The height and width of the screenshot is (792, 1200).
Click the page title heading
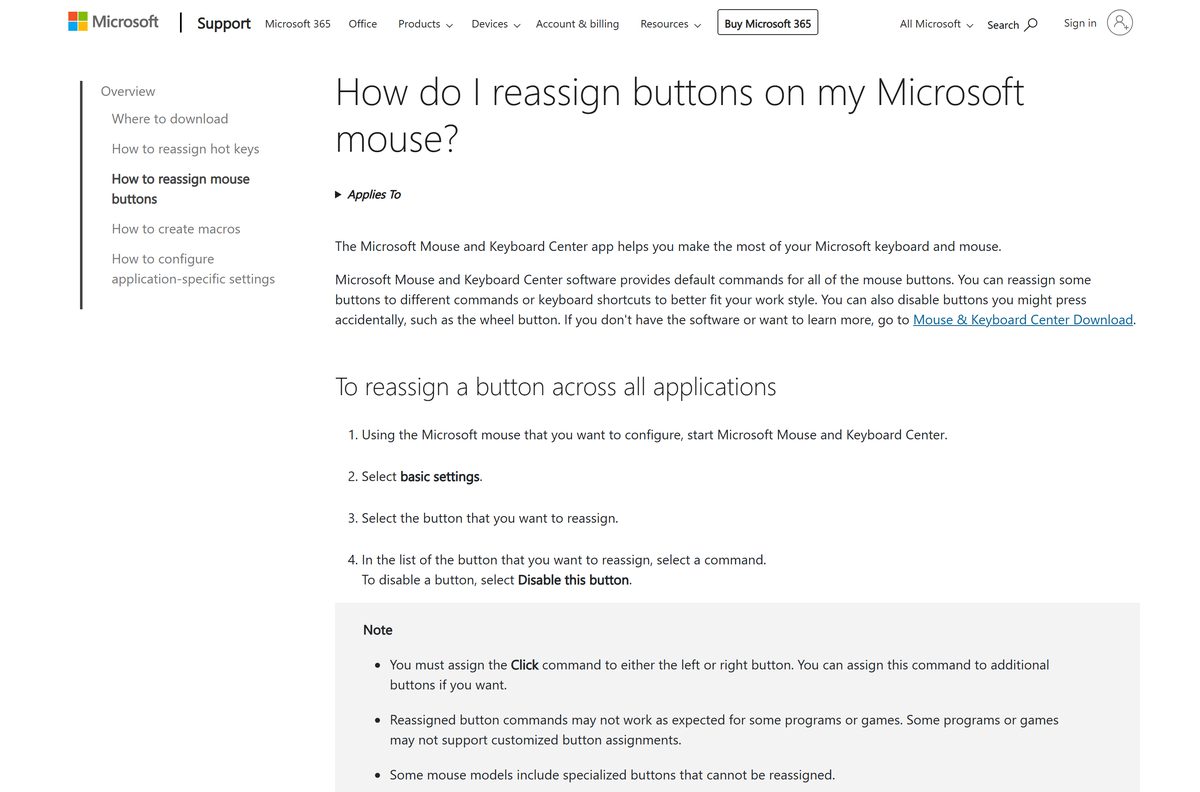click(680, 115)
